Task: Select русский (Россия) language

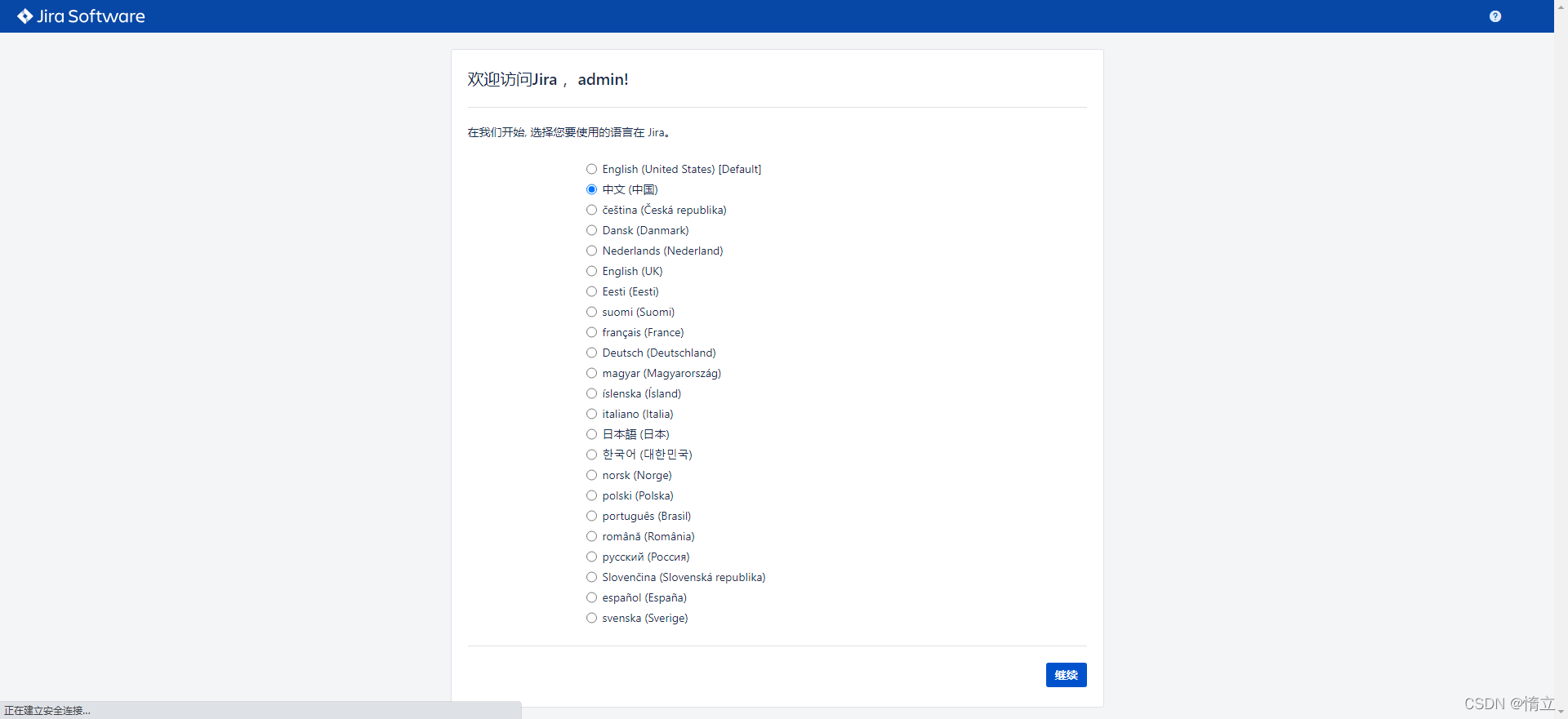Action: (x=591, y=557)
